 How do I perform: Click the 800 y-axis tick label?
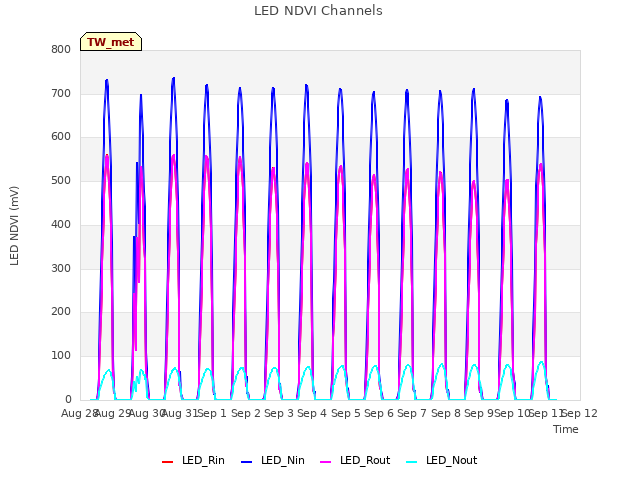pos(61,50)
